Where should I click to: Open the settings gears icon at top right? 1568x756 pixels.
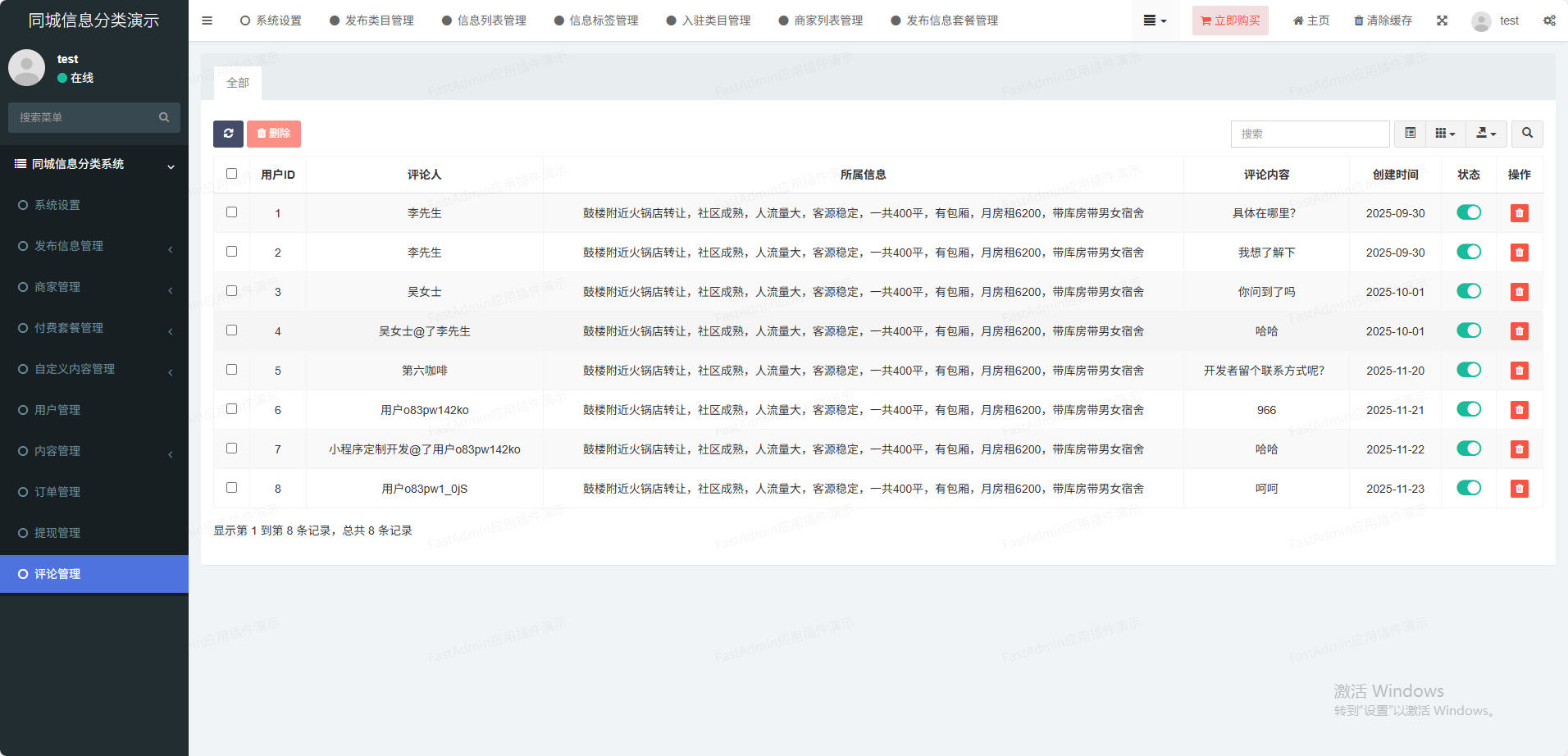point(1549,20)
